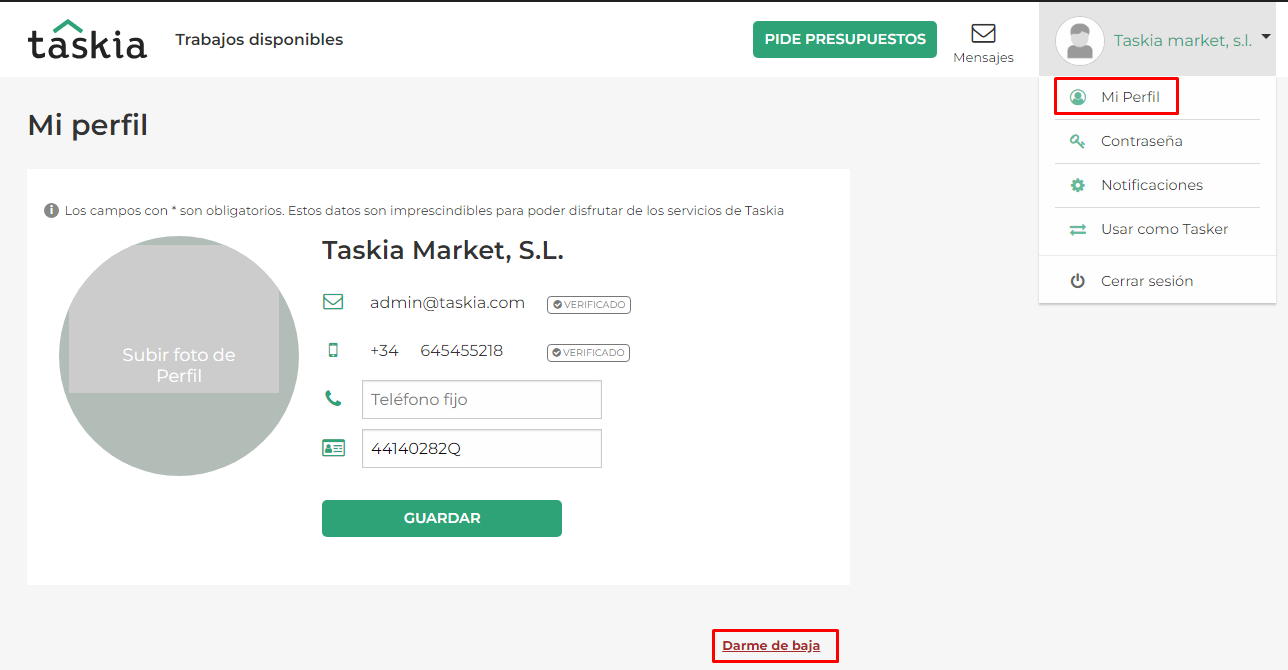Click the Mi perfil page title
Image resolution: width=1288 pixels, height=670 pixels.
point(88,126)
